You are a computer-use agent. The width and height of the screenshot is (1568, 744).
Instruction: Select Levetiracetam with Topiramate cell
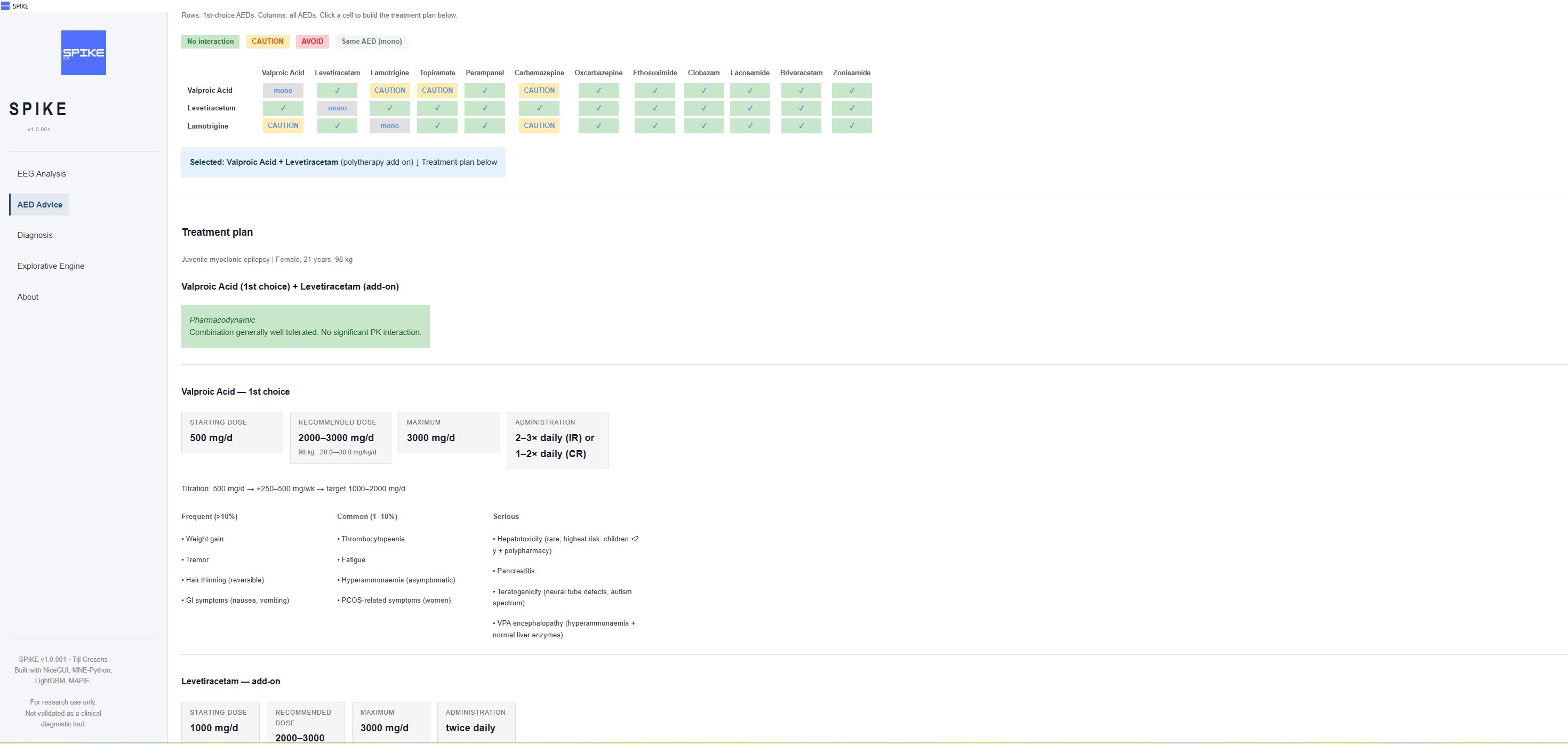point(437,108)
